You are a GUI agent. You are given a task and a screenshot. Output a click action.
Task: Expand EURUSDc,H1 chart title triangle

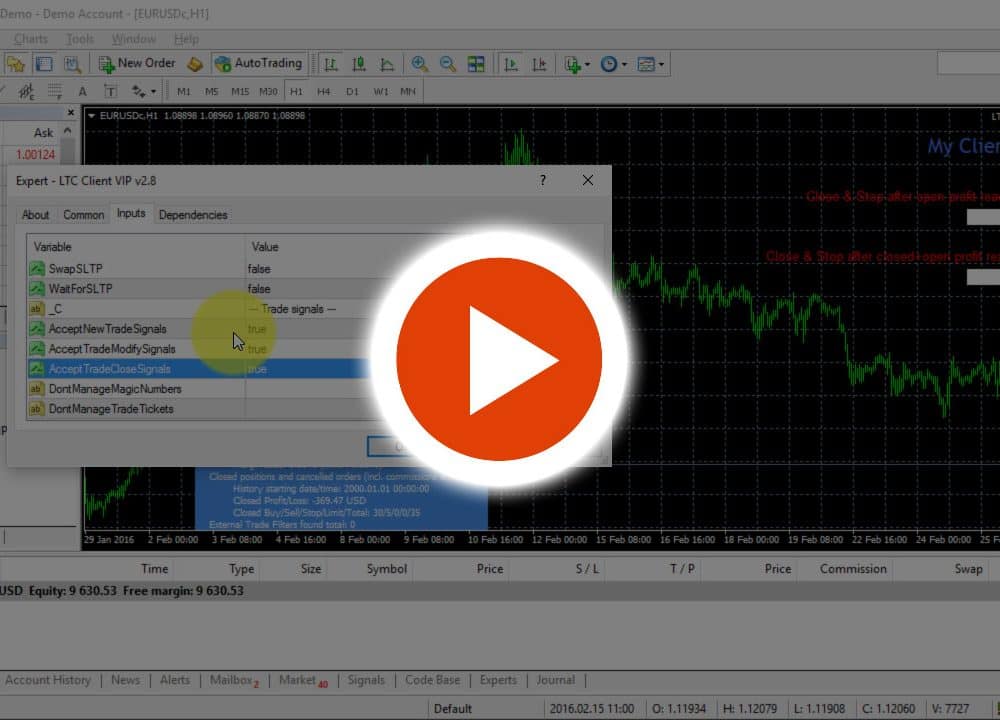[x=92, y=115]
